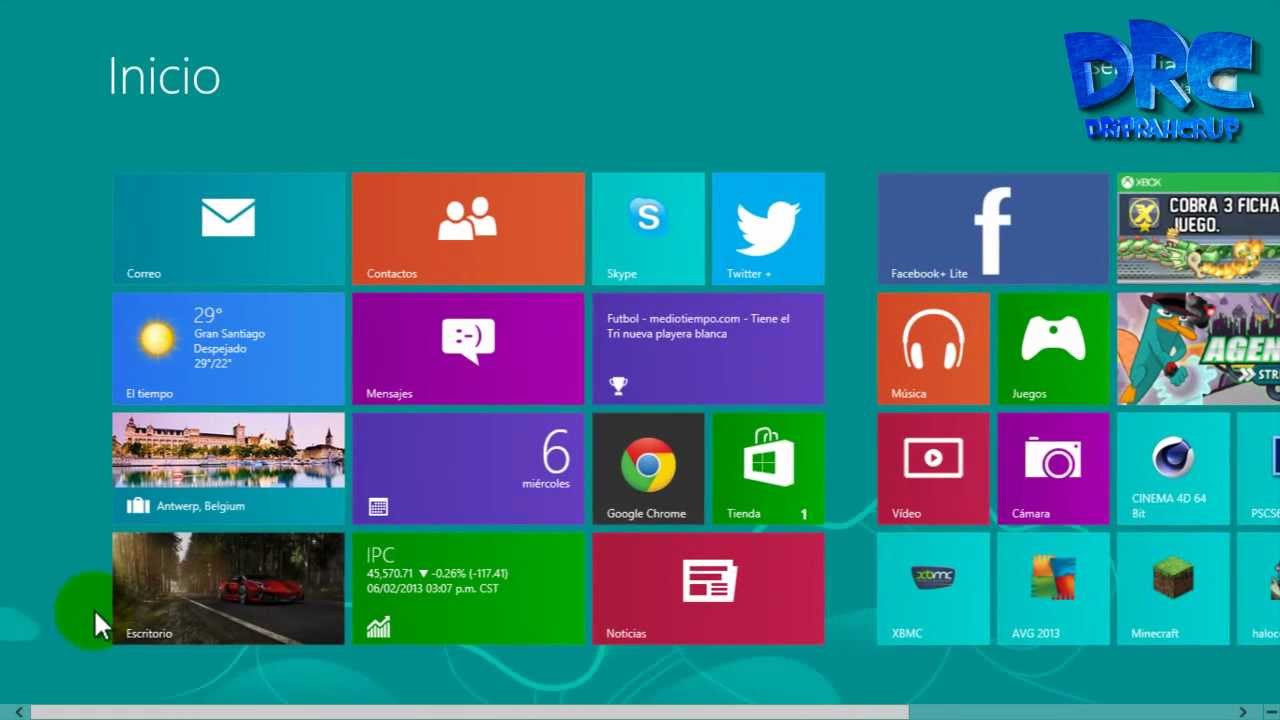Open the Vídeo tile
The width and height of the screenshot is (1280, 720).
click(x=934, y=469)
